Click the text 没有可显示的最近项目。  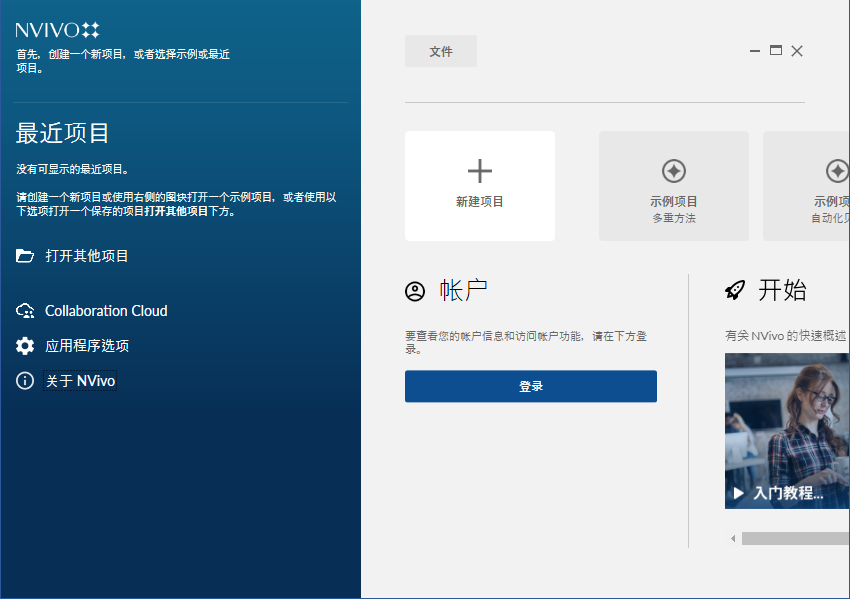74,170
